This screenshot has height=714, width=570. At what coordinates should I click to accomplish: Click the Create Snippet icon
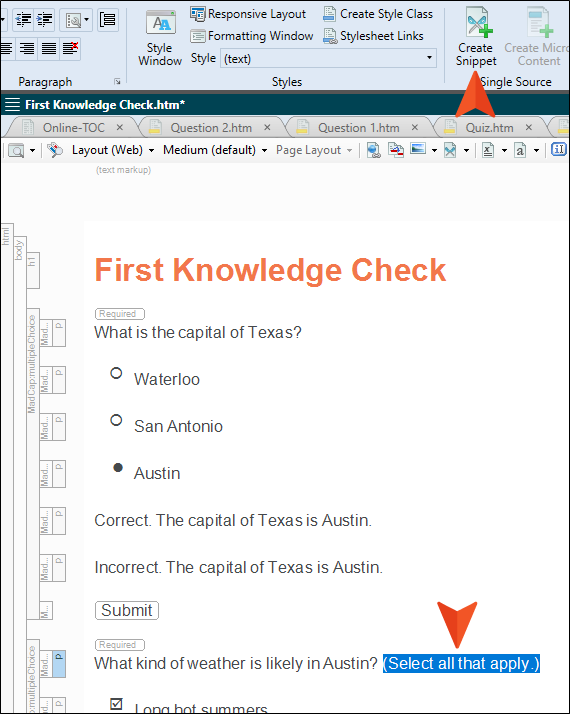476,24
